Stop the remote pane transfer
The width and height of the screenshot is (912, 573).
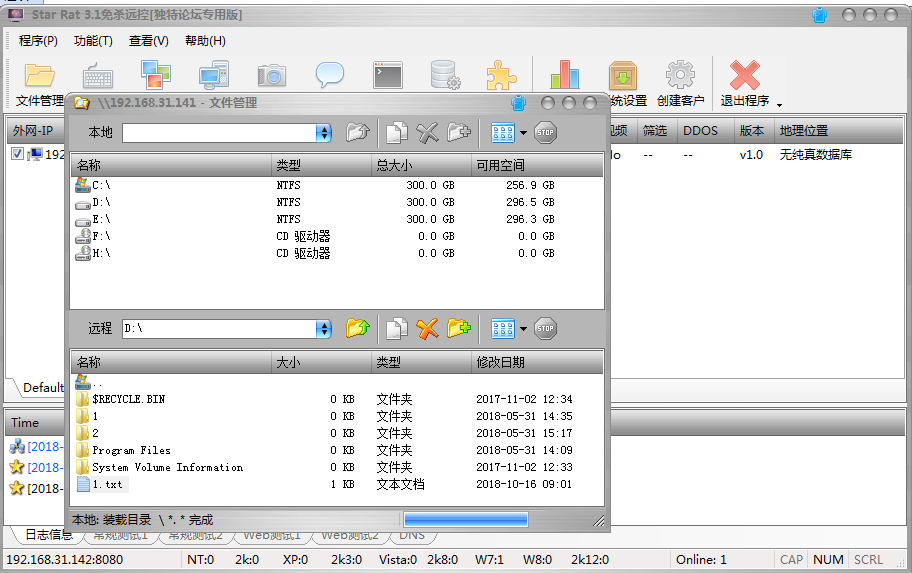[545, 329]
